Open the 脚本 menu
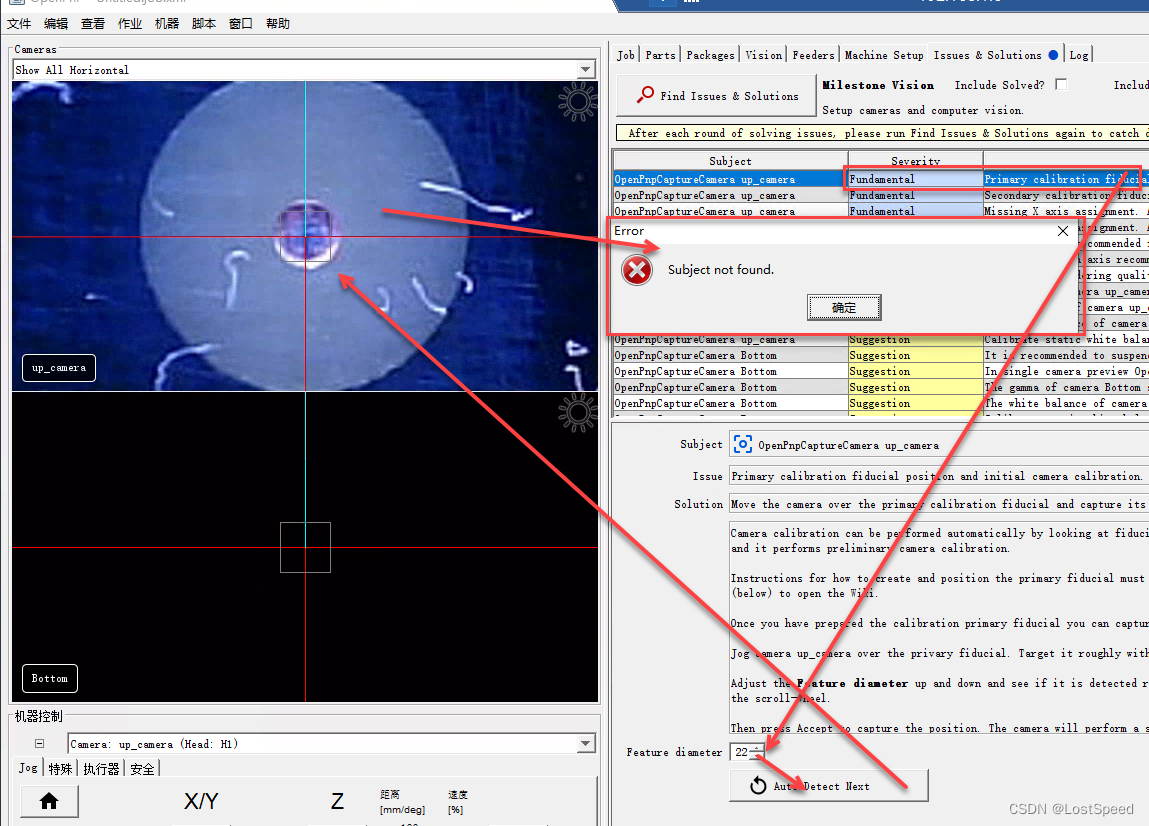The height and width of the screenshot is (826, 1149). [204, 23]
